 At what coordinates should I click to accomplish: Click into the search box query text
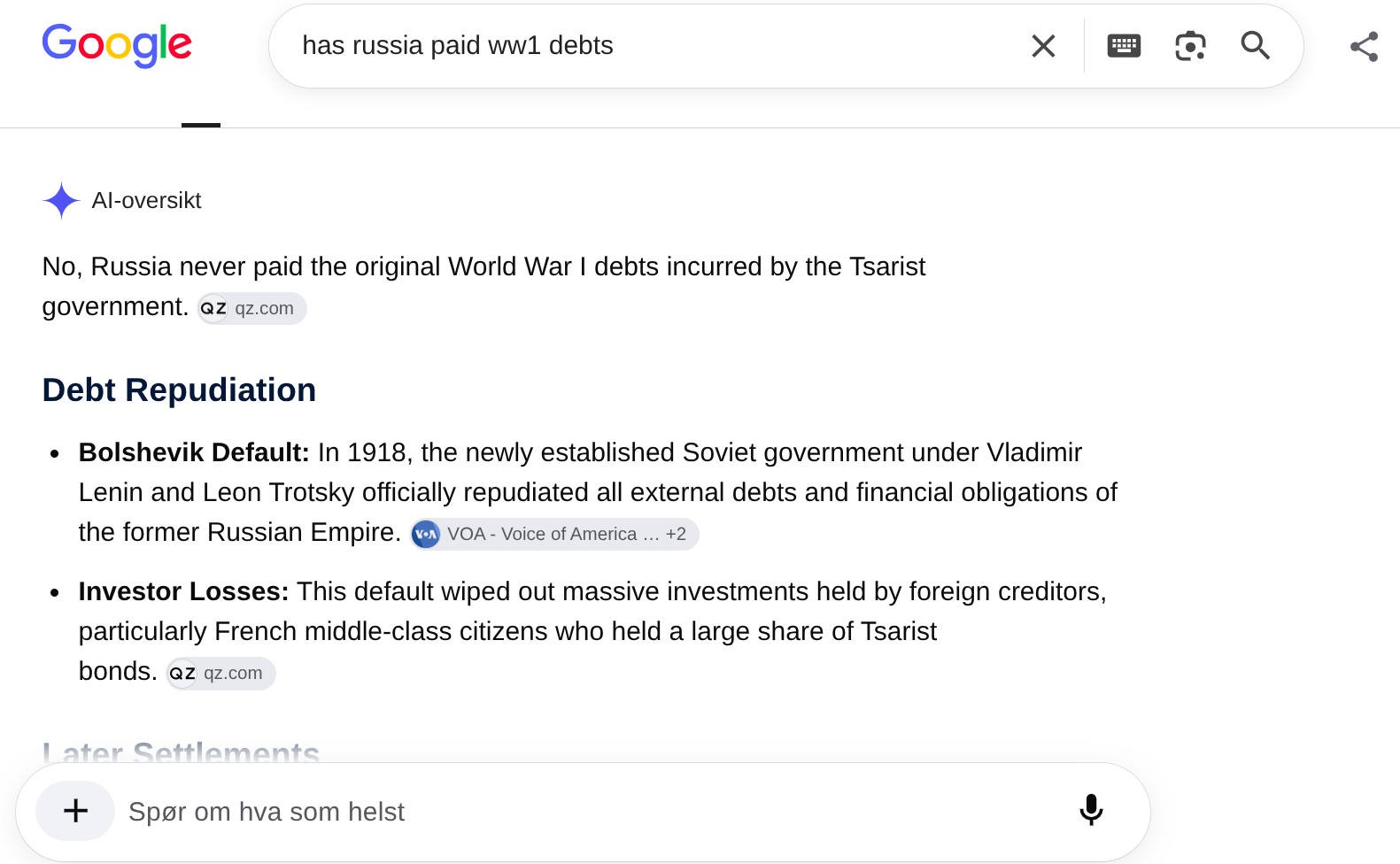458,45
